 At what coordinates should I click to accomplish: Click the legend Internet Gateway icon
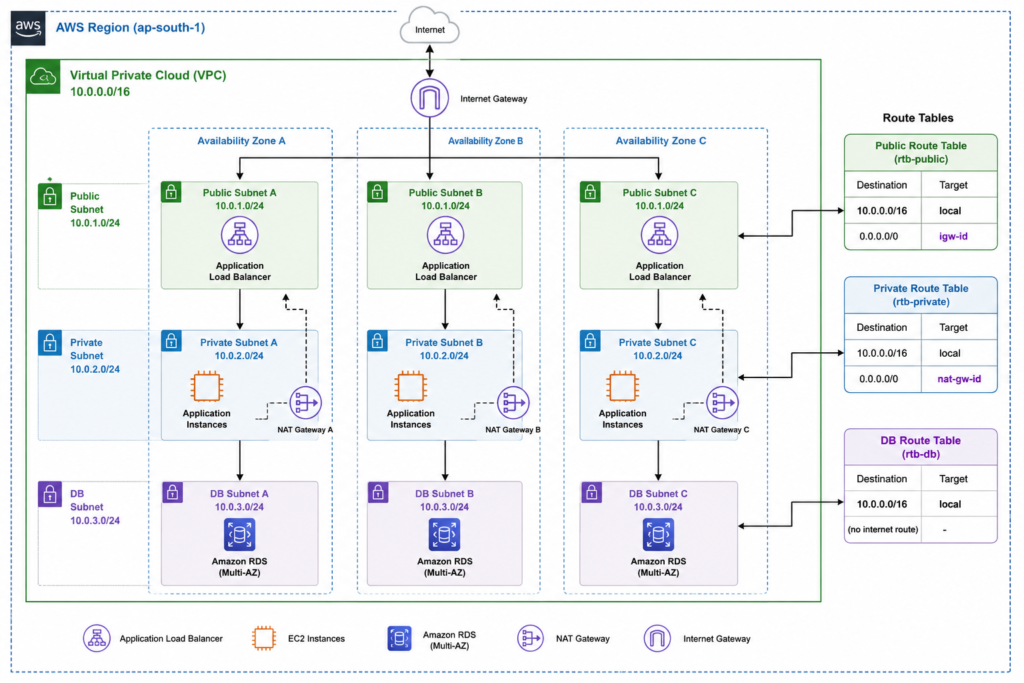pos(657,638)
